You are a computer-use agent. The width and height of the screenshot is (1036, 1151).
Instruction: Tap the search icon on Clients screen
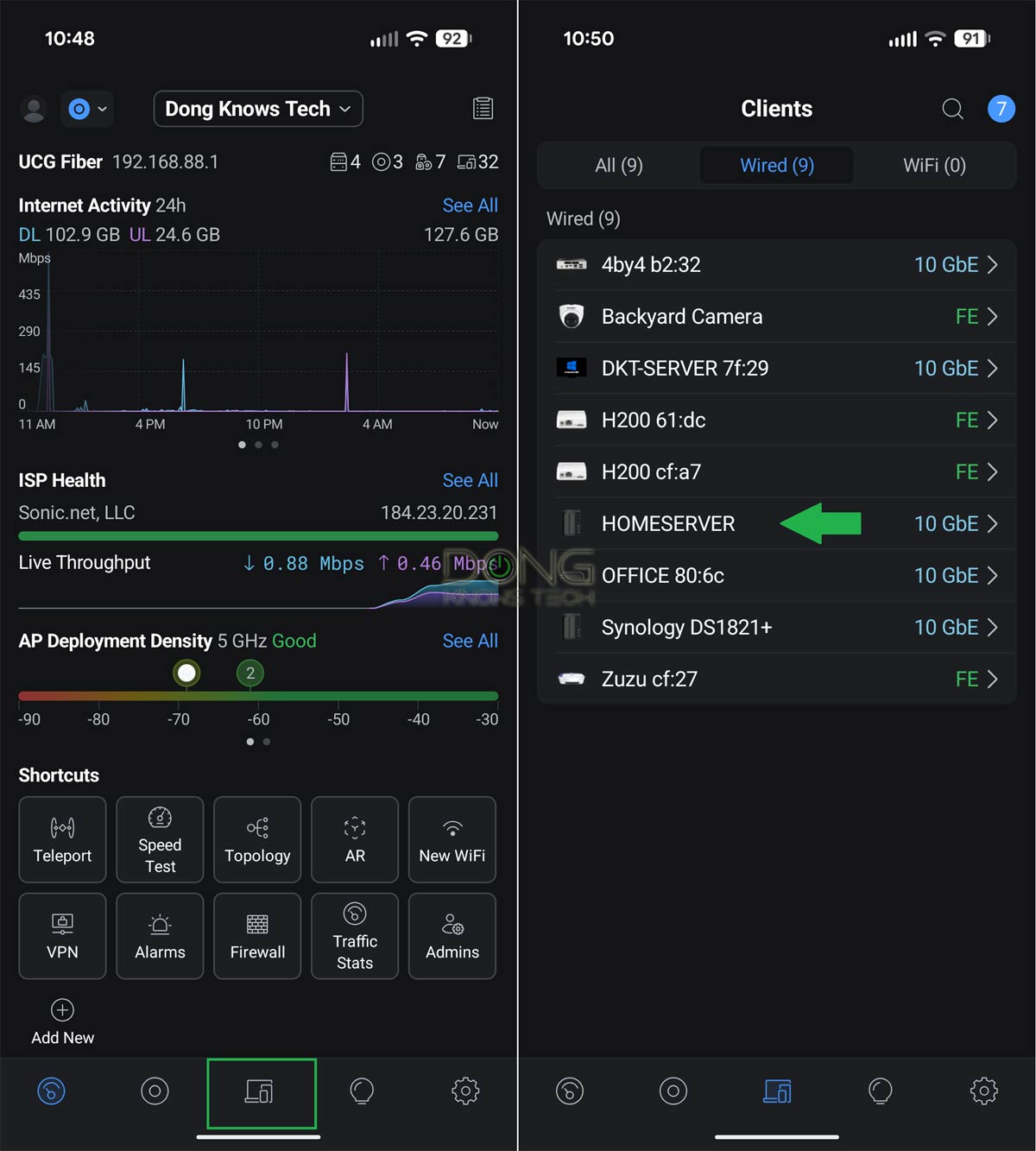[x=952, y=109]
